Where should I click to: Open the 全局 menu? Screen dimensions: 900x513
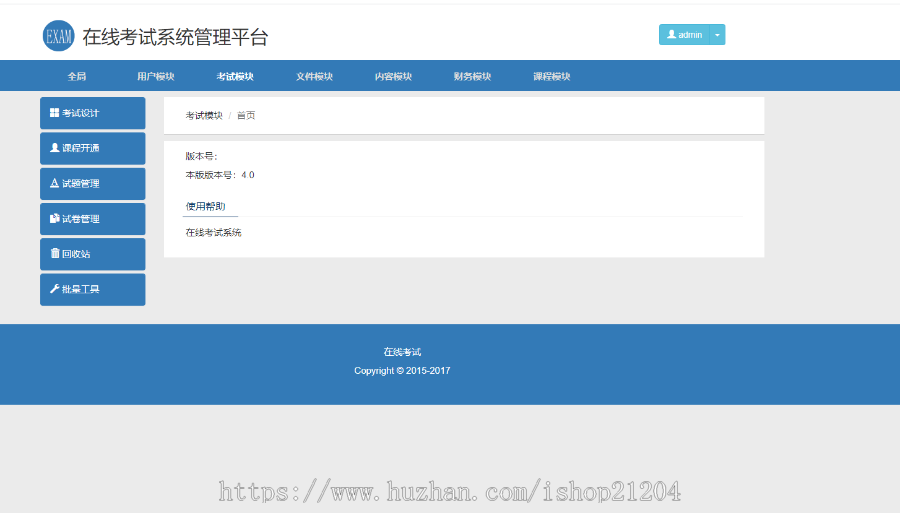point(77,76)
